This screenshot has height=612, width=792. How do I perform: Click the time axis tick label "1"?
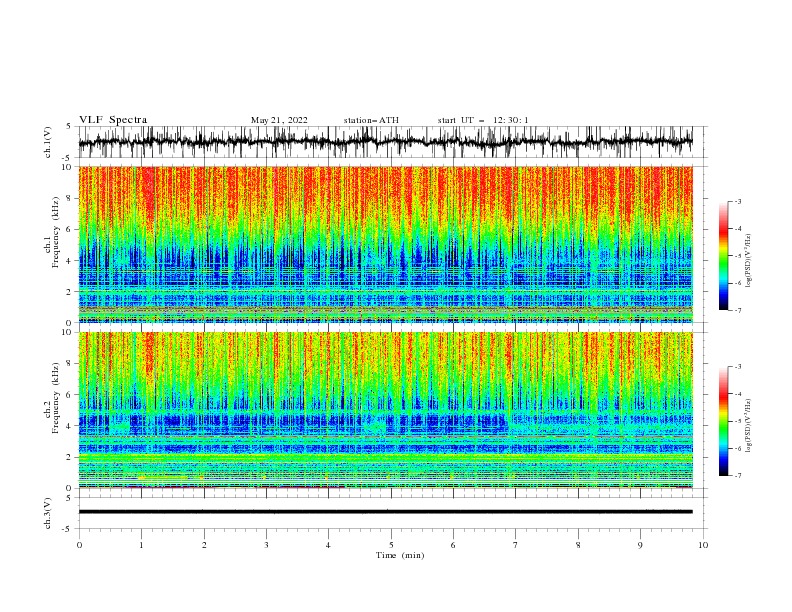[x=141, y=545]
